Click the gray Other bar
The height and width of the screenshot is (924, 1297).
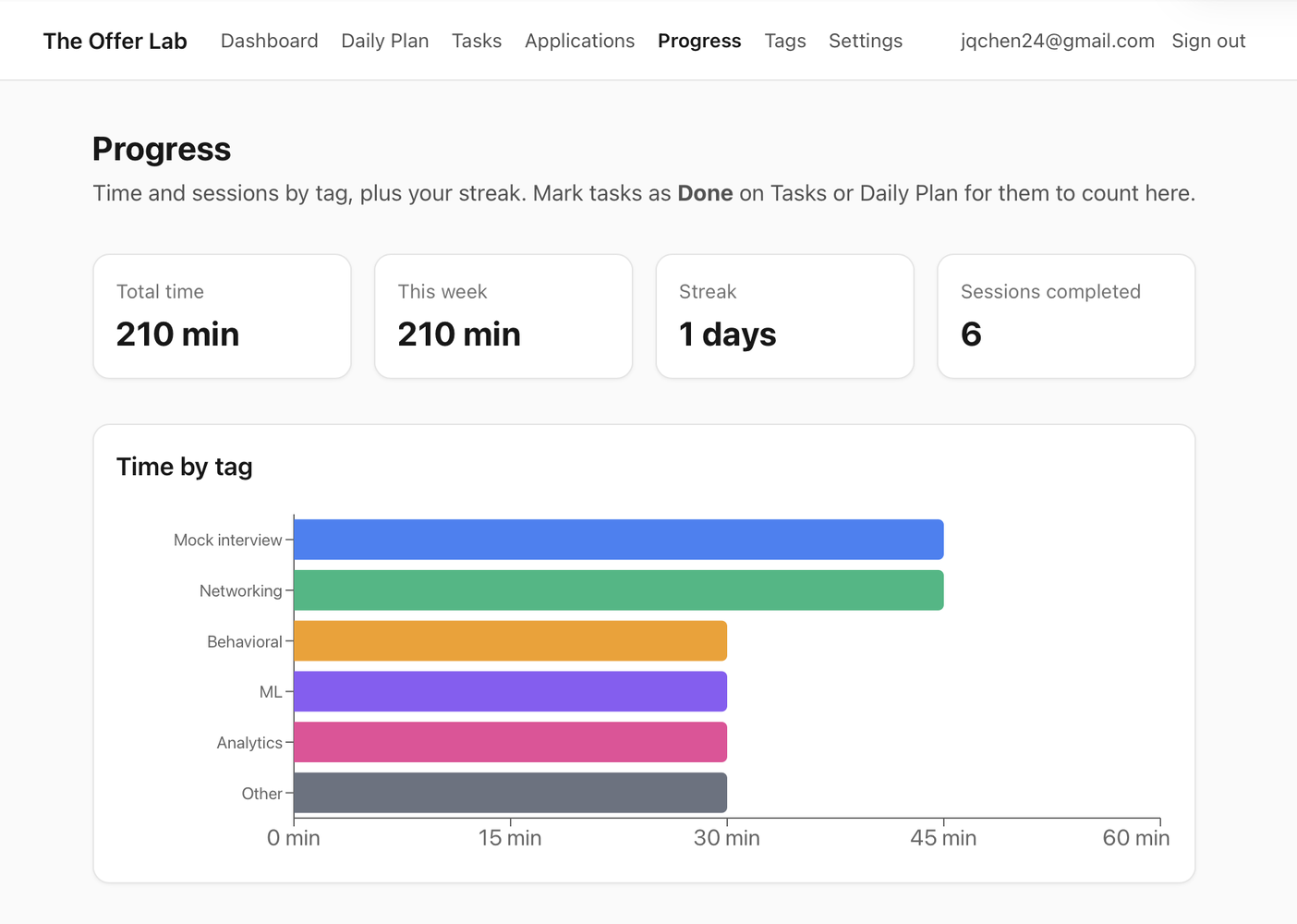[510, 793]
